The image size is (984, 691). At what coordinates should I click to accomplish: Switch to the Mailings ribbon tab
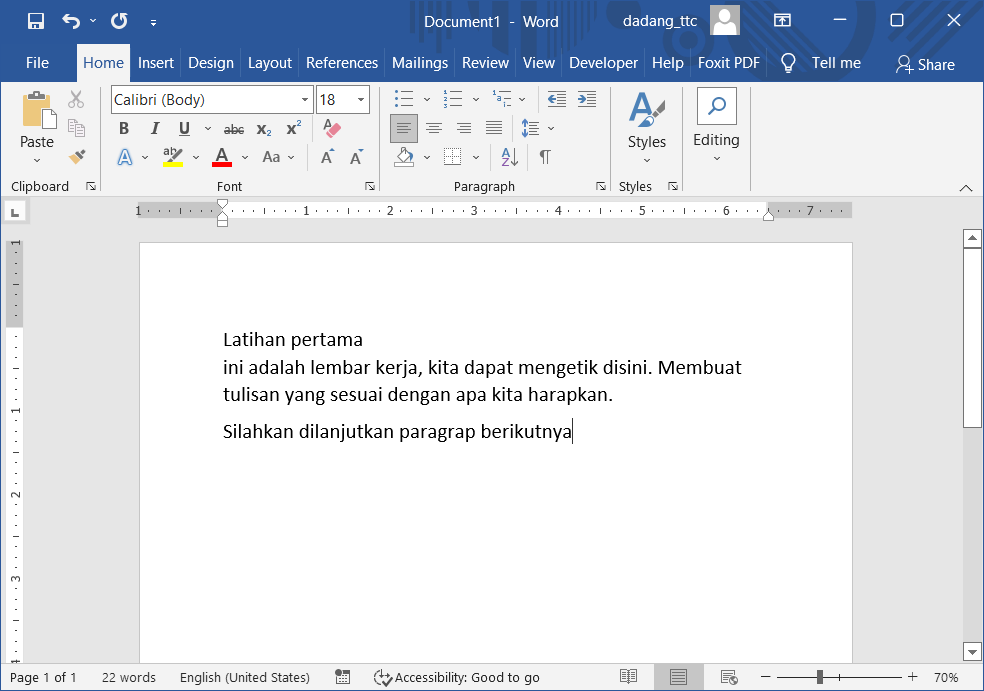coord(419,62)
